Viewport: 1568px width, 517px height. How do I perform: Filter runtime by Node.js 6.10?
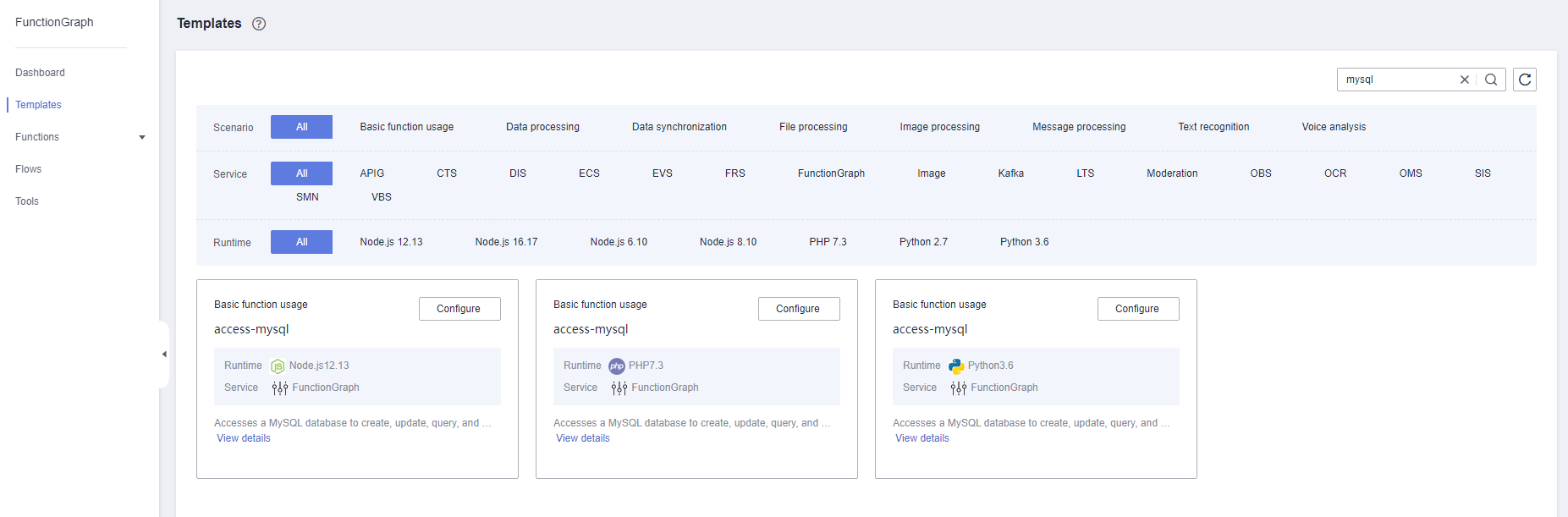pyautogui.click(x=619, y=242)
